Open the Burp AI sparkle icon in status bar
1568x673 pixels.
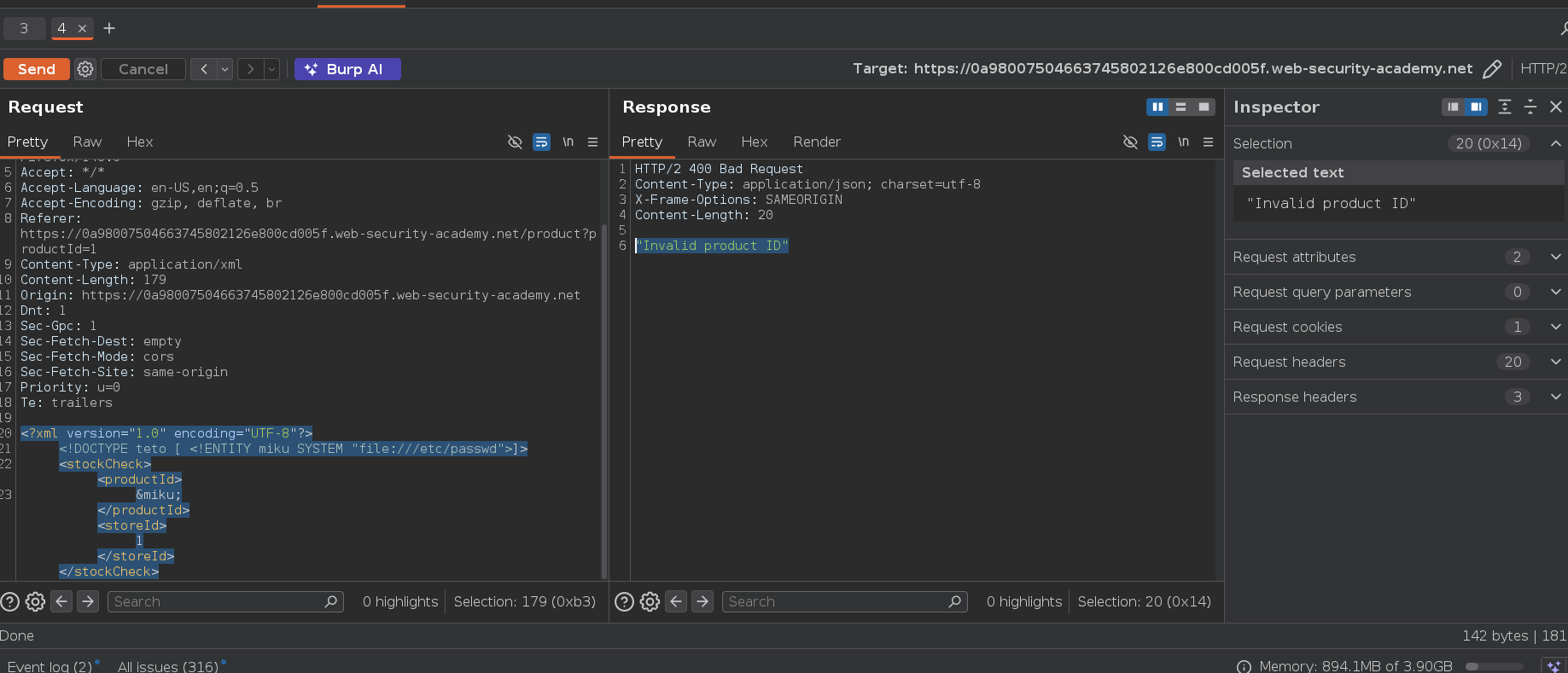pos(1553,666)
